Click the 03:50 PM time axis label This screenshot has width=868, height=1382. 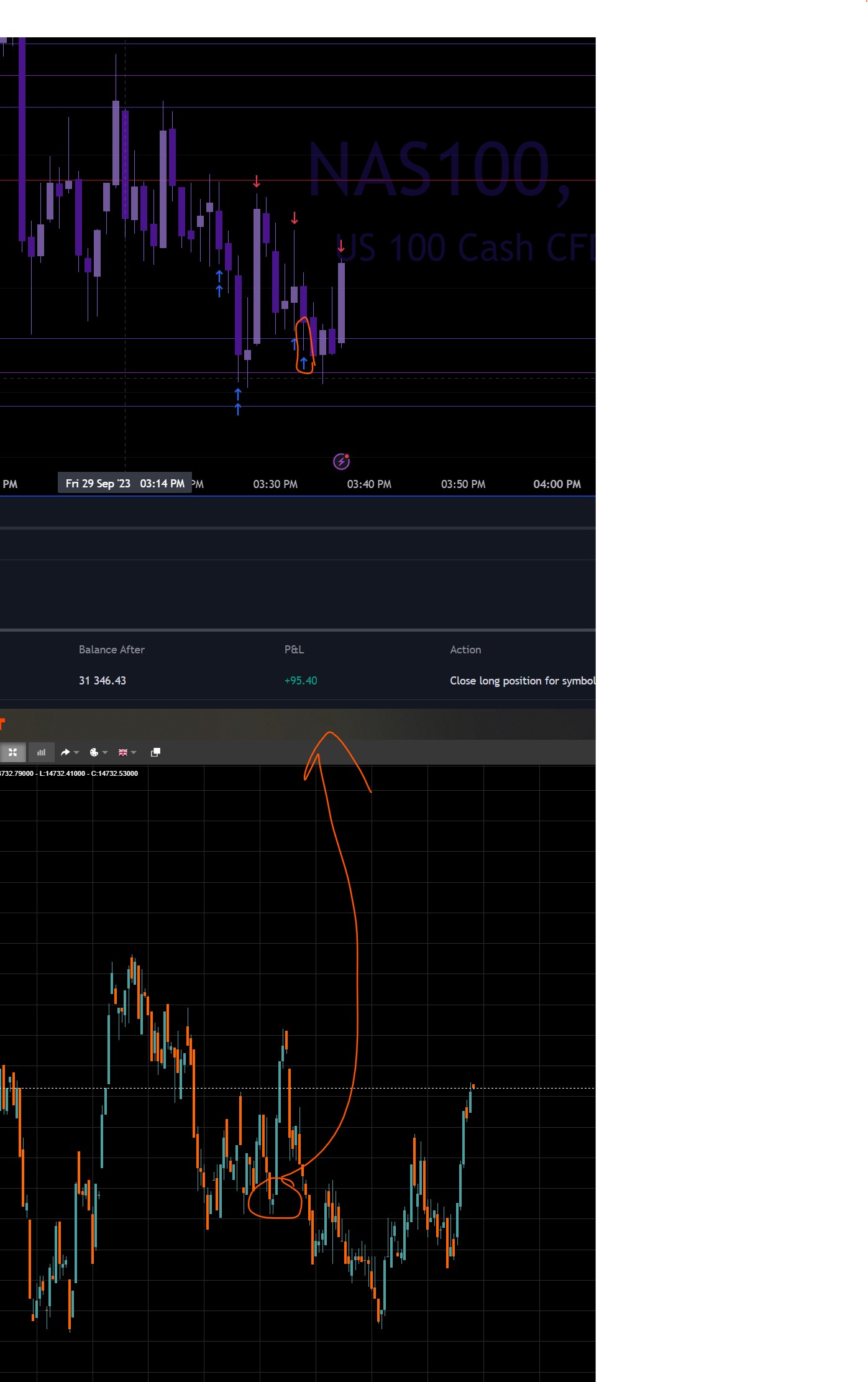click(463, 484)
